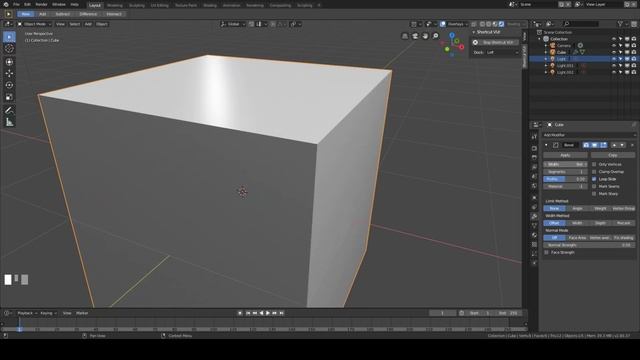Select the Angle limit method

(x=577, y=209)
